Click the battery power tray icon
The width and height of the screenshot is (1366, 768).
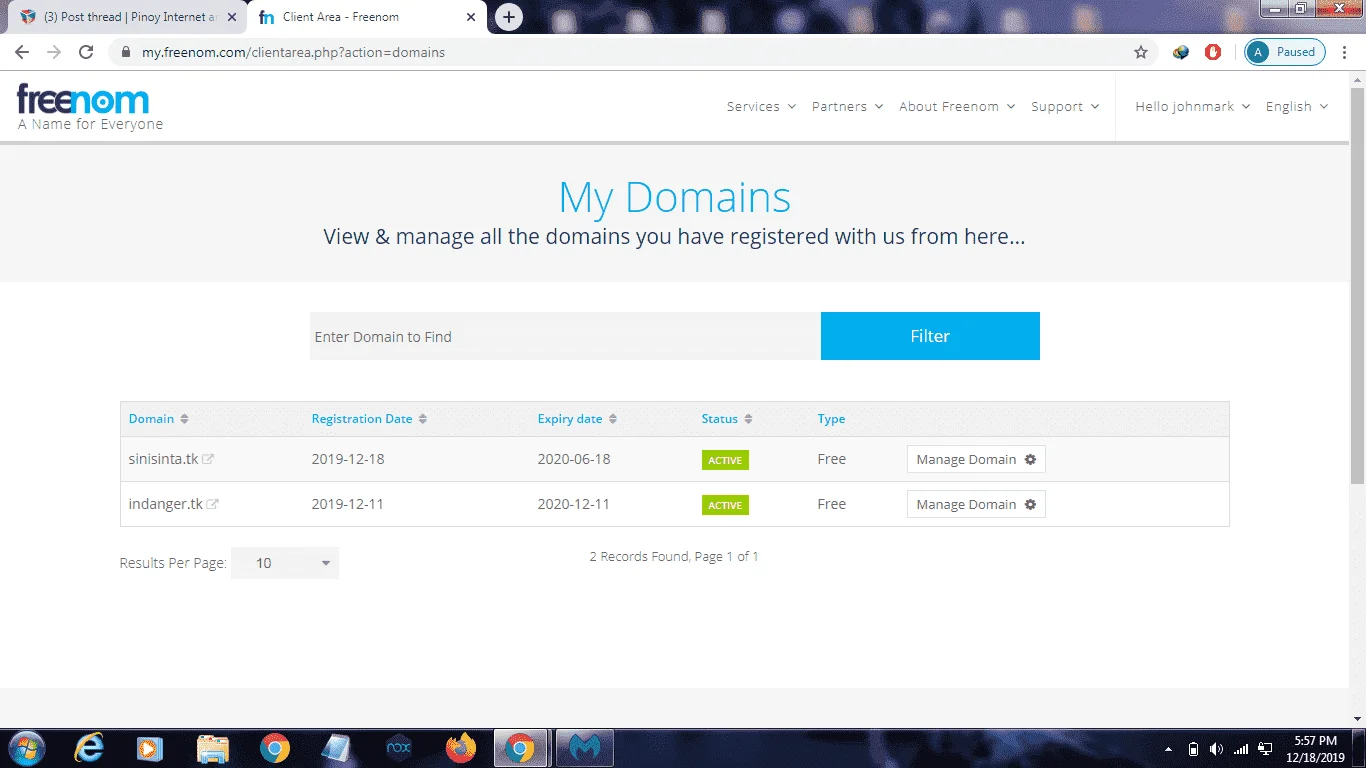tap(1193, 749)
